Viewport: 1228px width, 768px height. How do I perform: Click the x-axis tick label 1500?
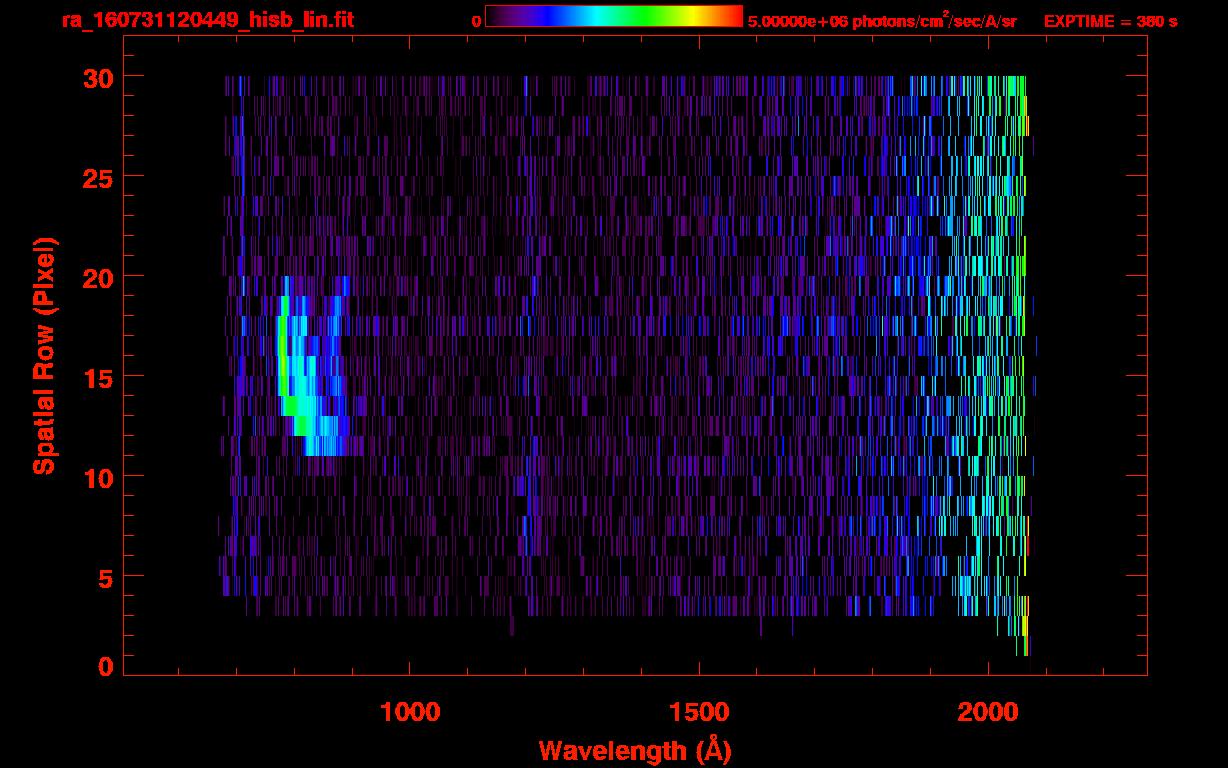click(699, 712)
